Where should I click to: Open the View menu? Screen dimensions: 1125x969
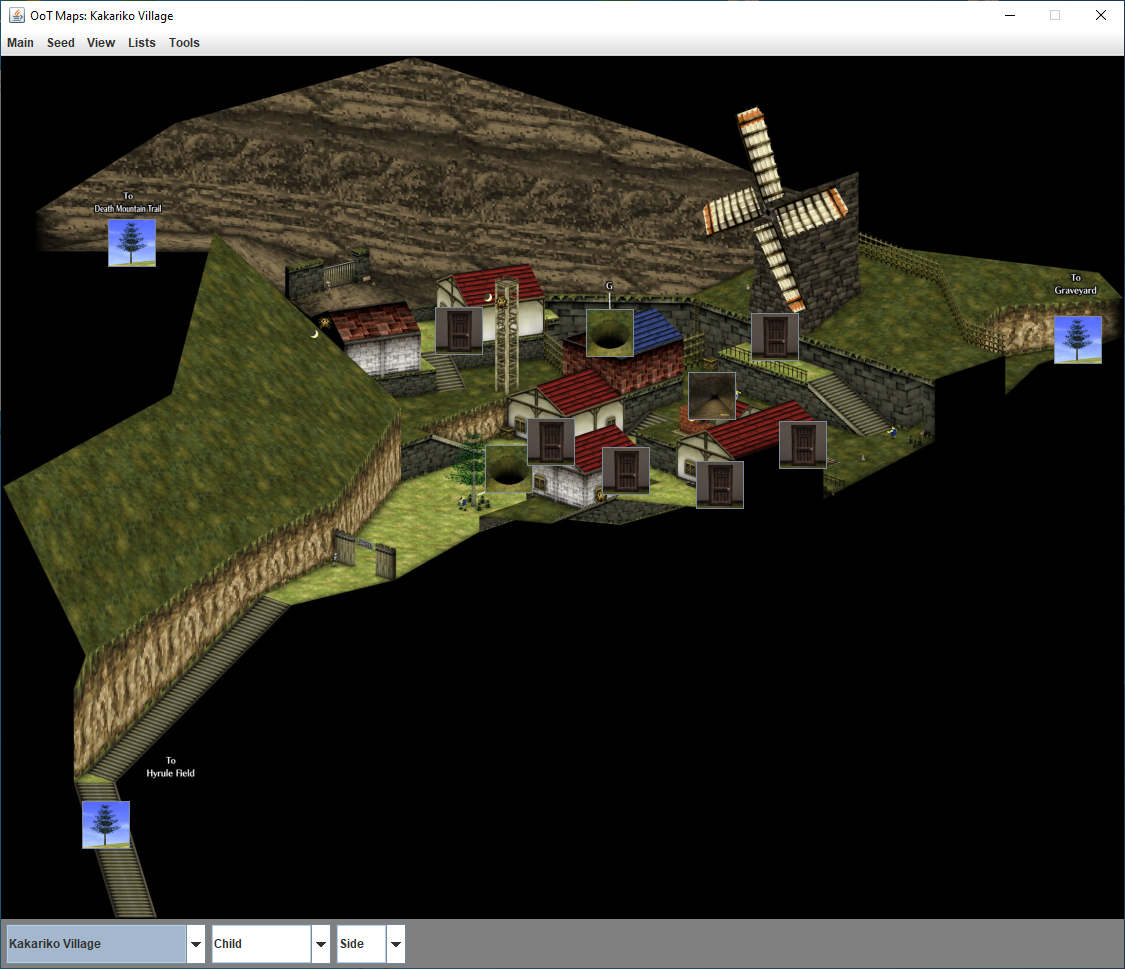(101, 43)
